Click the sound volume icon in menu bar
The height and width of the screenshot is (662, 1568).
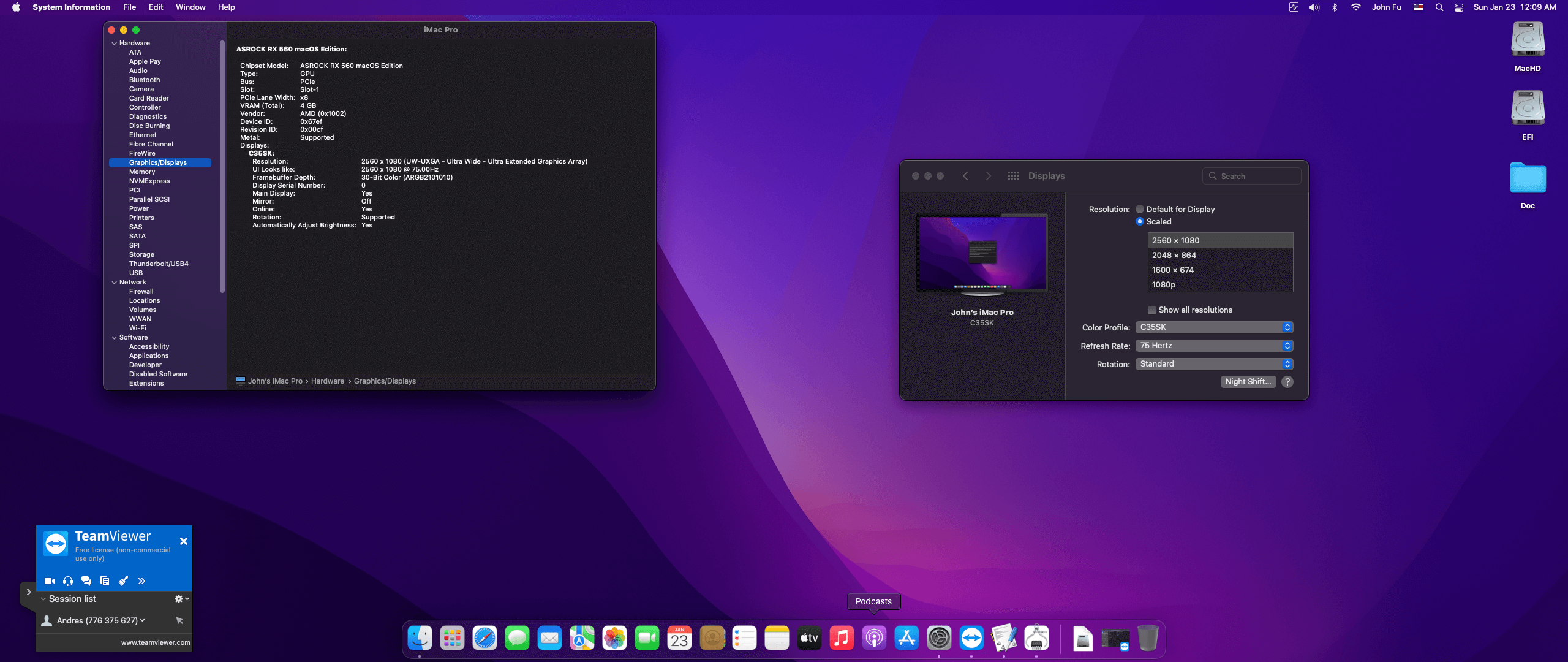coord(1314,7)
